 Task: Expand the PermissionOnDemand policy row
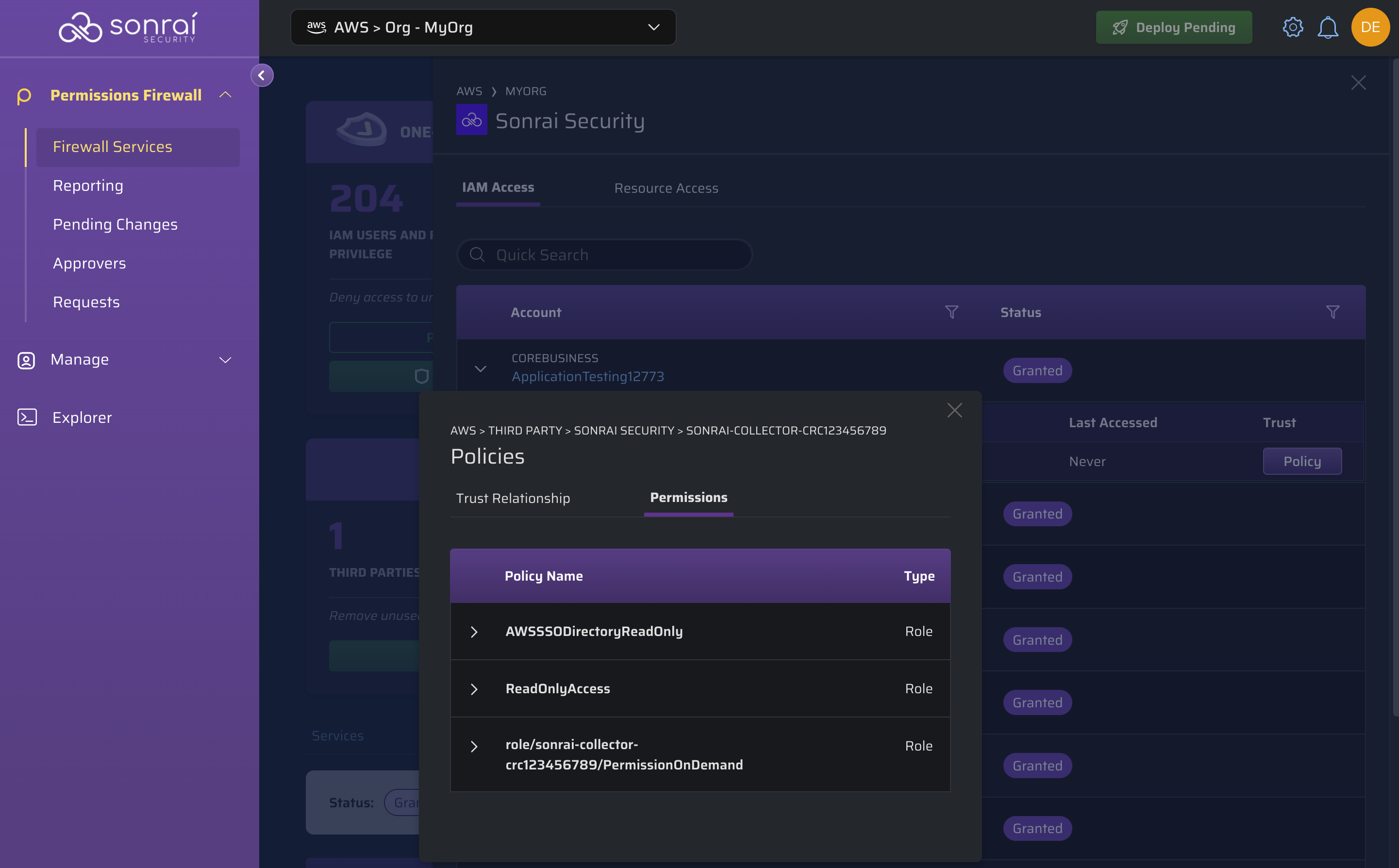474,746
